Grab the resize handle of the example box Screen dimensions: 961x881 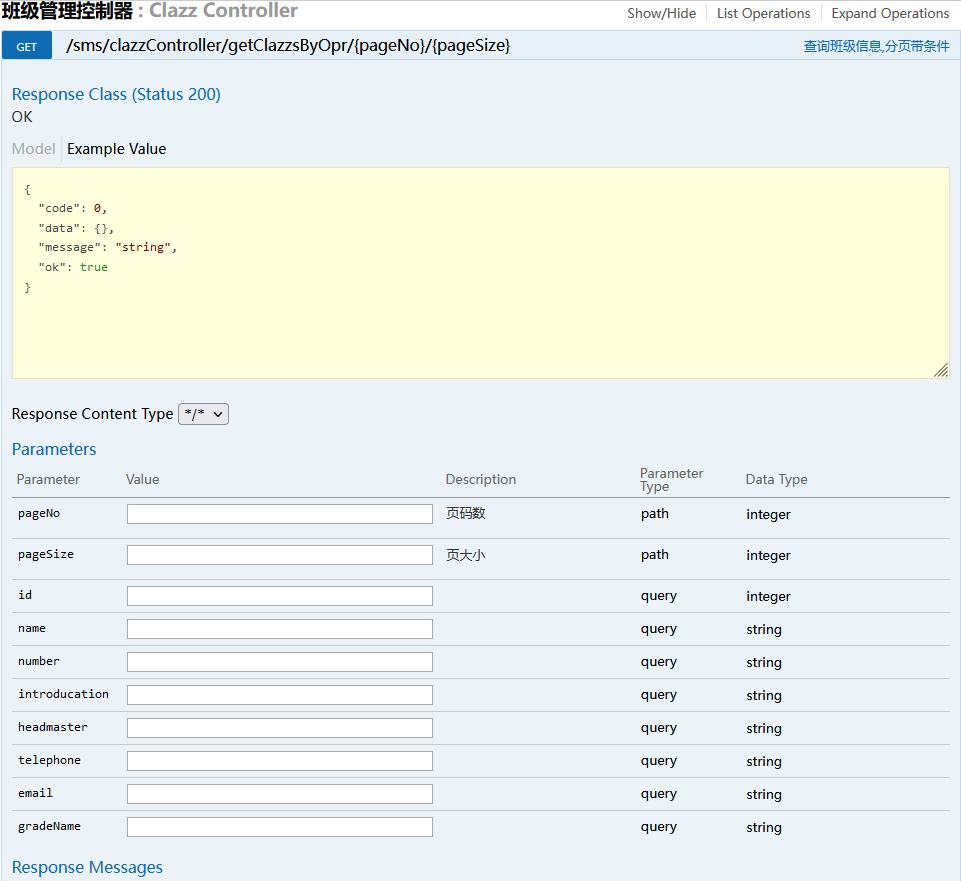coord(941,370)
